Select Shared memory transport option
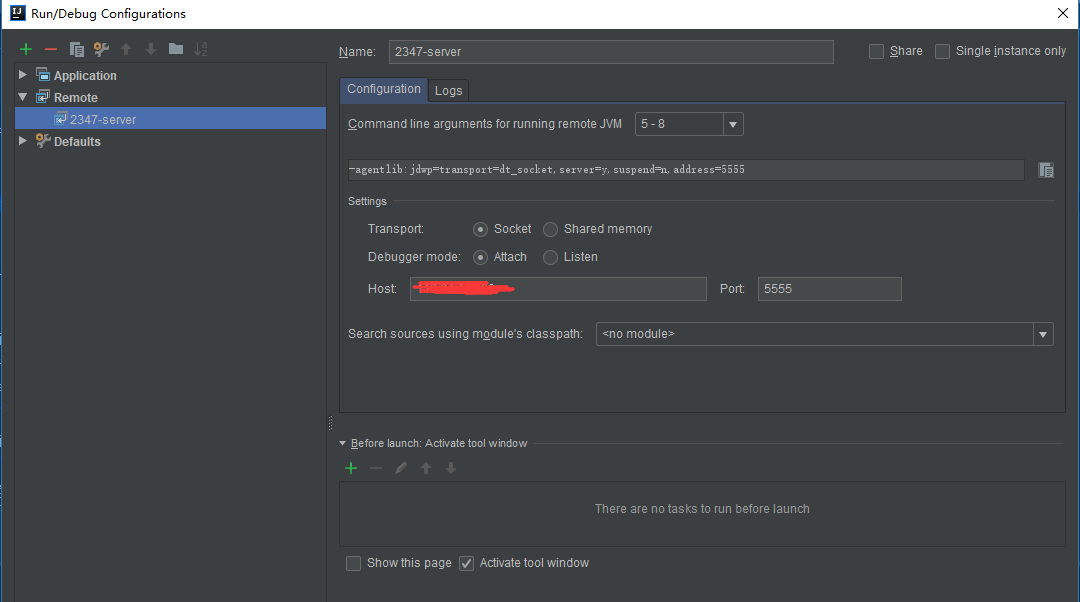The height and width of the screenshot is (602, 1080). (550, 229)
